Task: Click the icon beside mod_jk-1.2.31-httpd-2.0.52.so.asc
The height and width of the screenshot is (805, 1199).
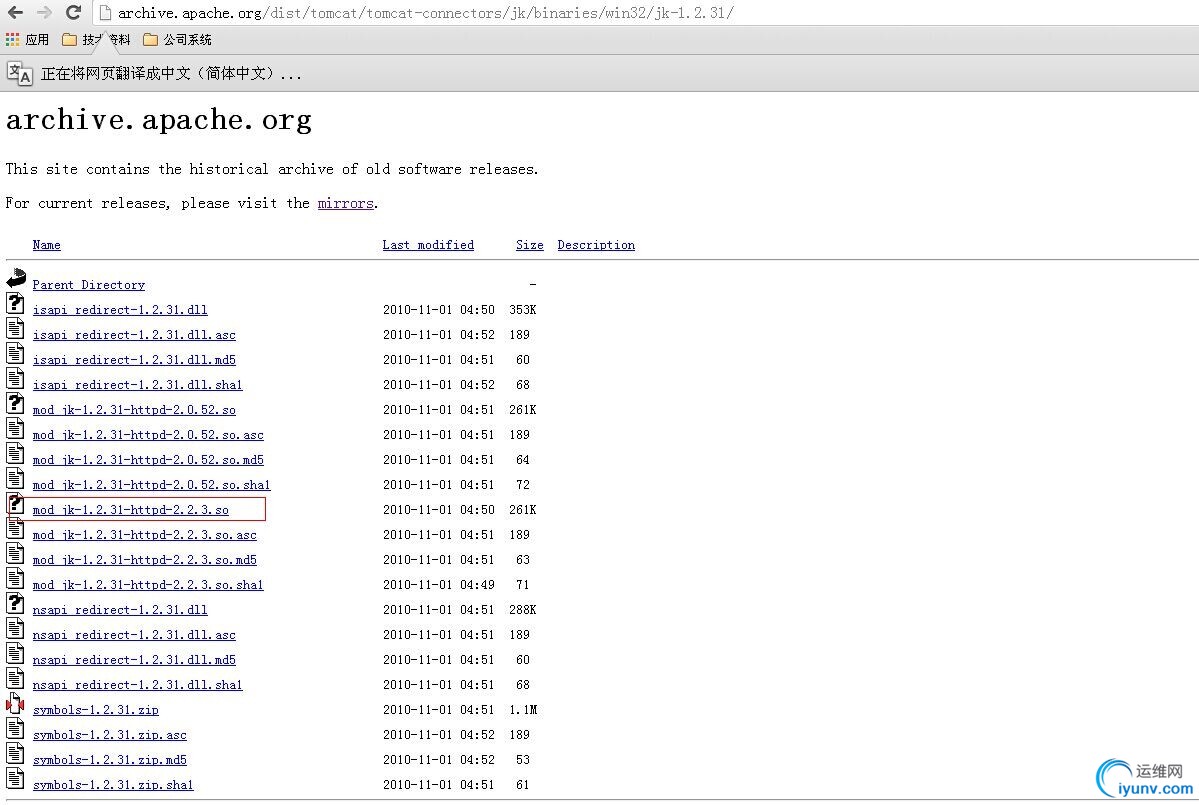Action: [x=15, y=429]
